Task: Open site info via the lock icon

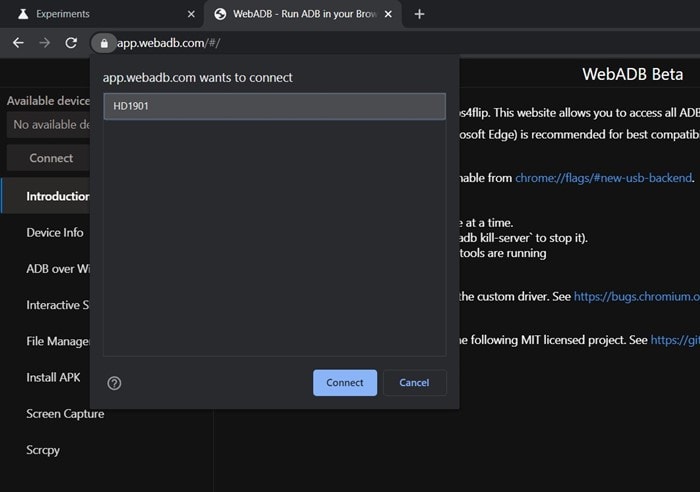Action: point(104,43)
